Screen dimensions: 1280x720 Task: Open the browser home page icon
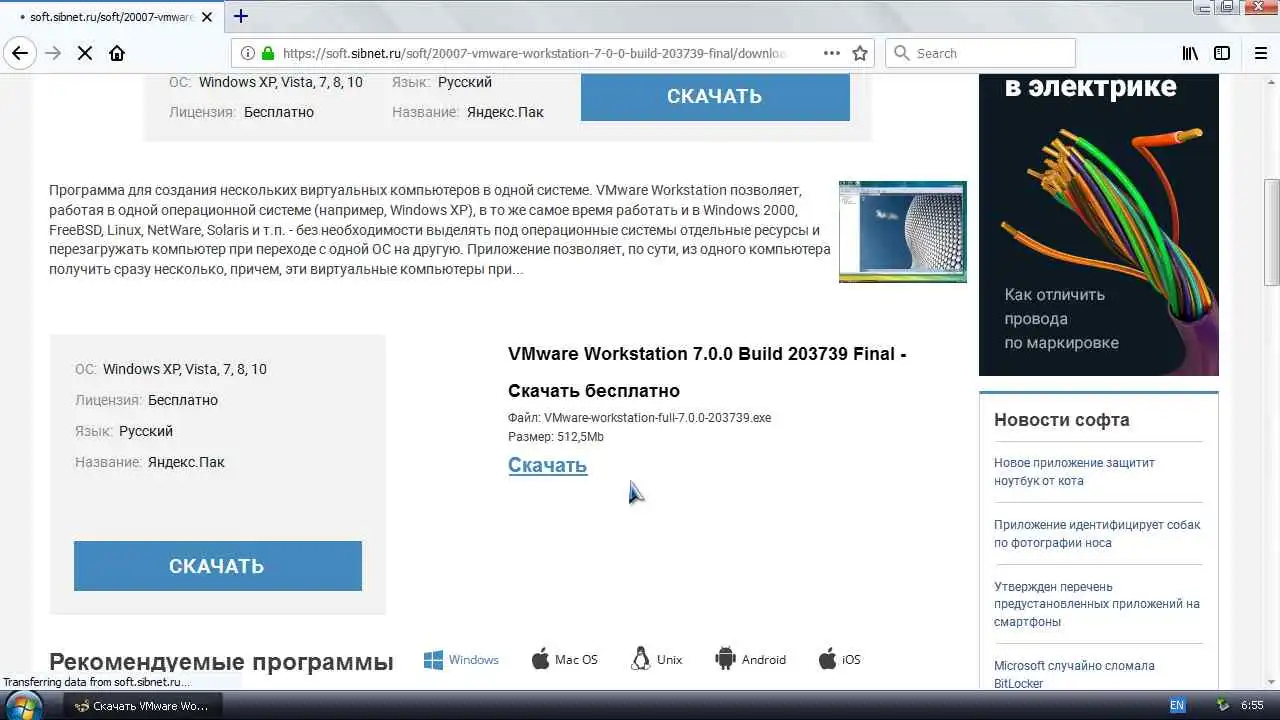point(117,53)
